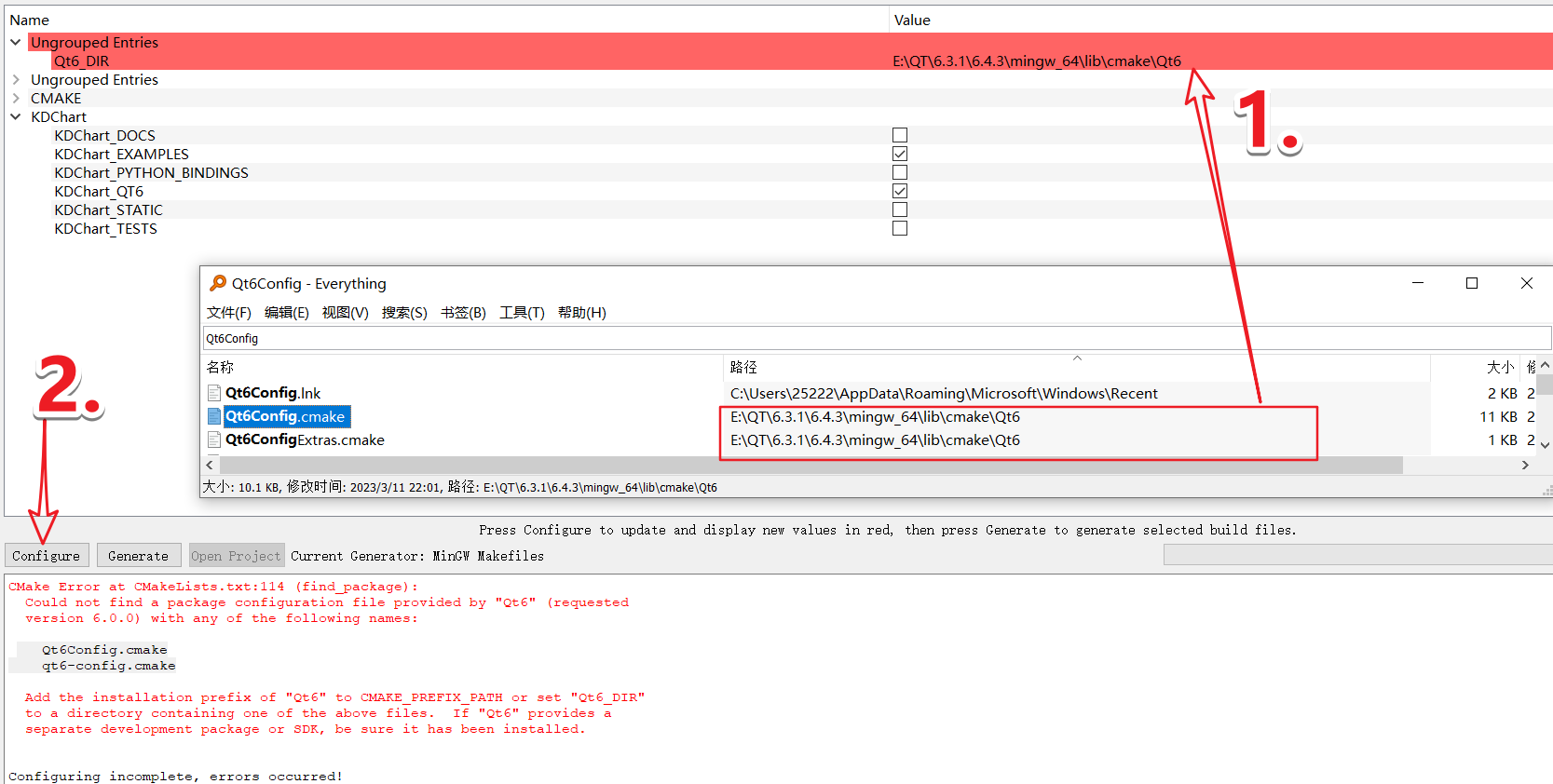Enable the KDChart_TESTS checkbox
The height and width of the screenshot is (784, 1553).
[900, 228]
